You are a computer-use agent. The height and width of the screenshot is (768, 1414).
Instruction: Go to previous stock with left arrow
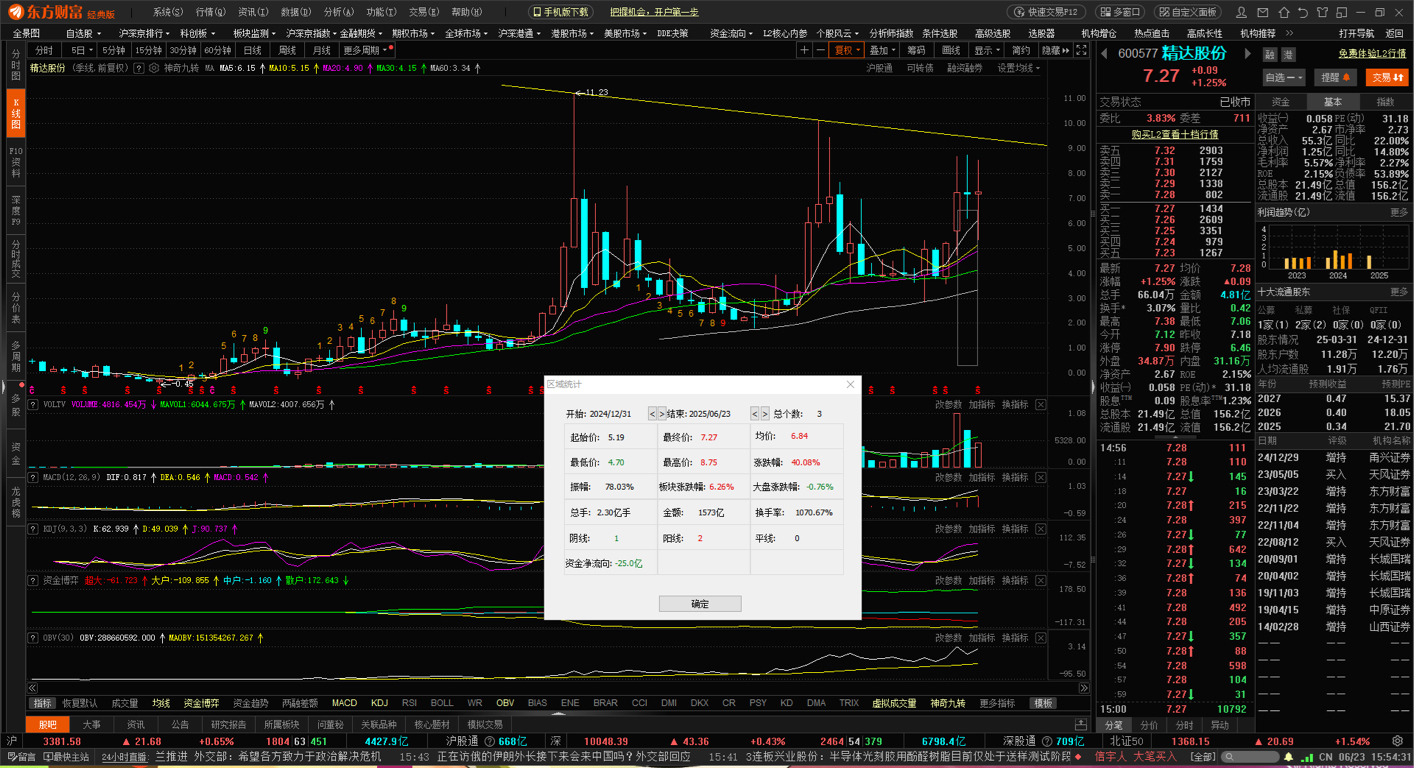(x=1104, y=53)
